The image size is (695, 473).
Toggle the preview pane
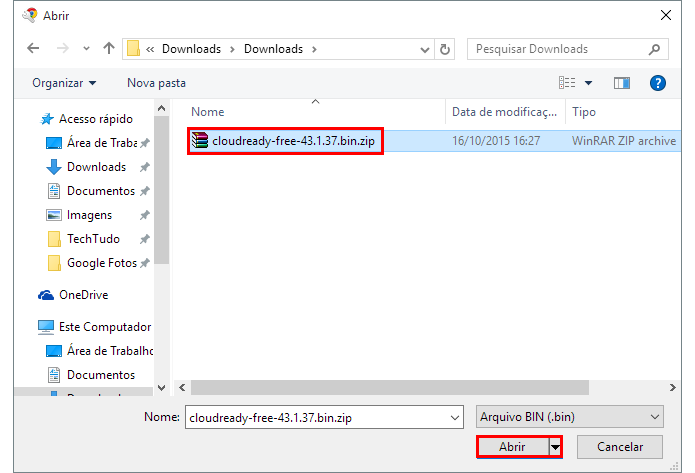pos(621,83)
